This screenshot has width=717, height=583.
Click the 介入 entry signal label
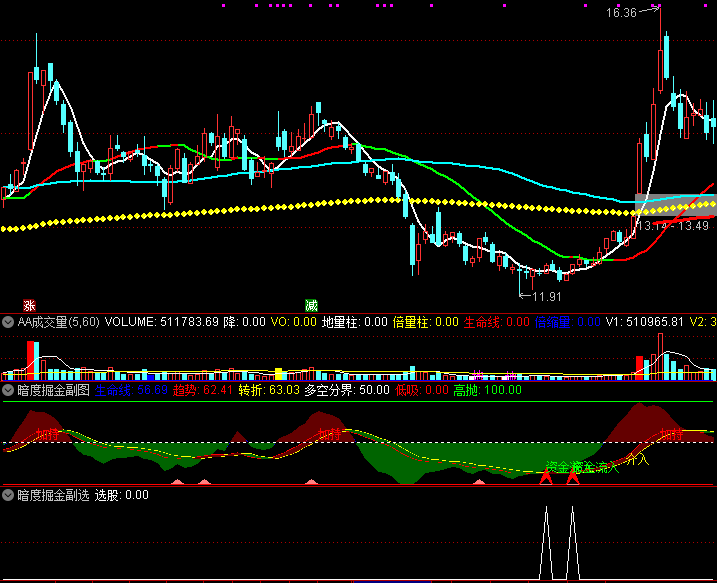pos(637,460)
